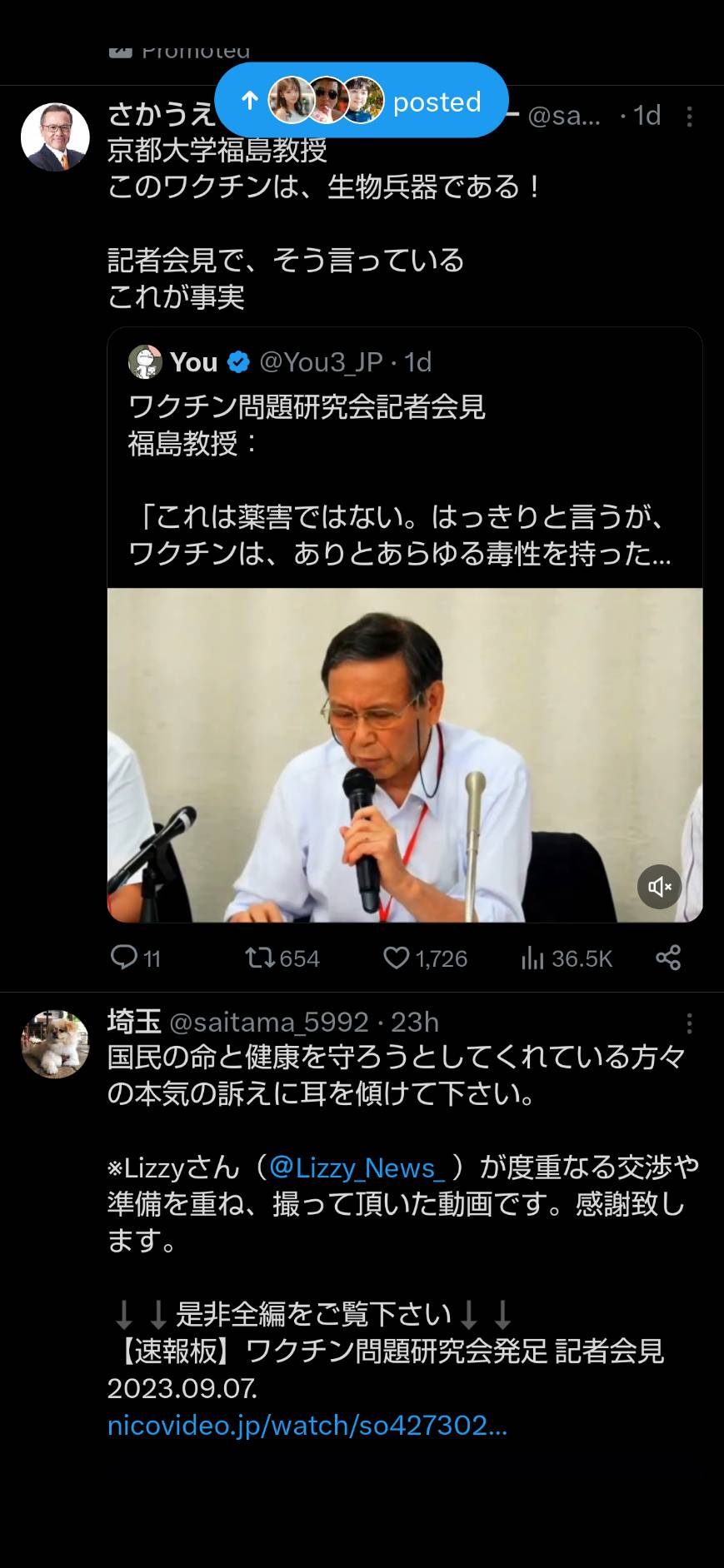
Task: Tap the blue verified badge beside You
Action: pos(238,362)
